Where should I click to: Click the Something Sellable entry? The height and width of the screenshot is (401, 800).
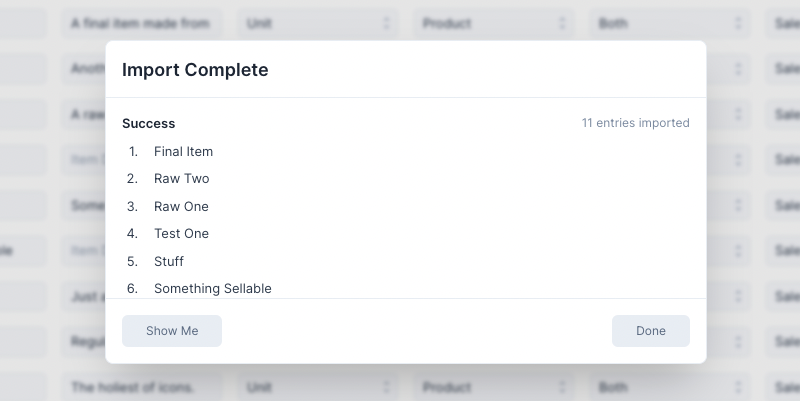pos(212,289)
